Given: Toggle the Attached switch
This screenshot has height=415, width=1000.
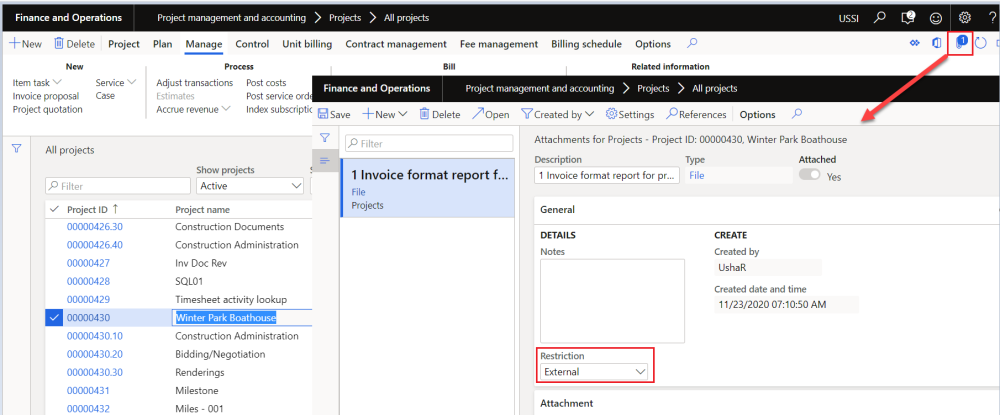Looking at the screenshot, I should (x=809, y=175).
